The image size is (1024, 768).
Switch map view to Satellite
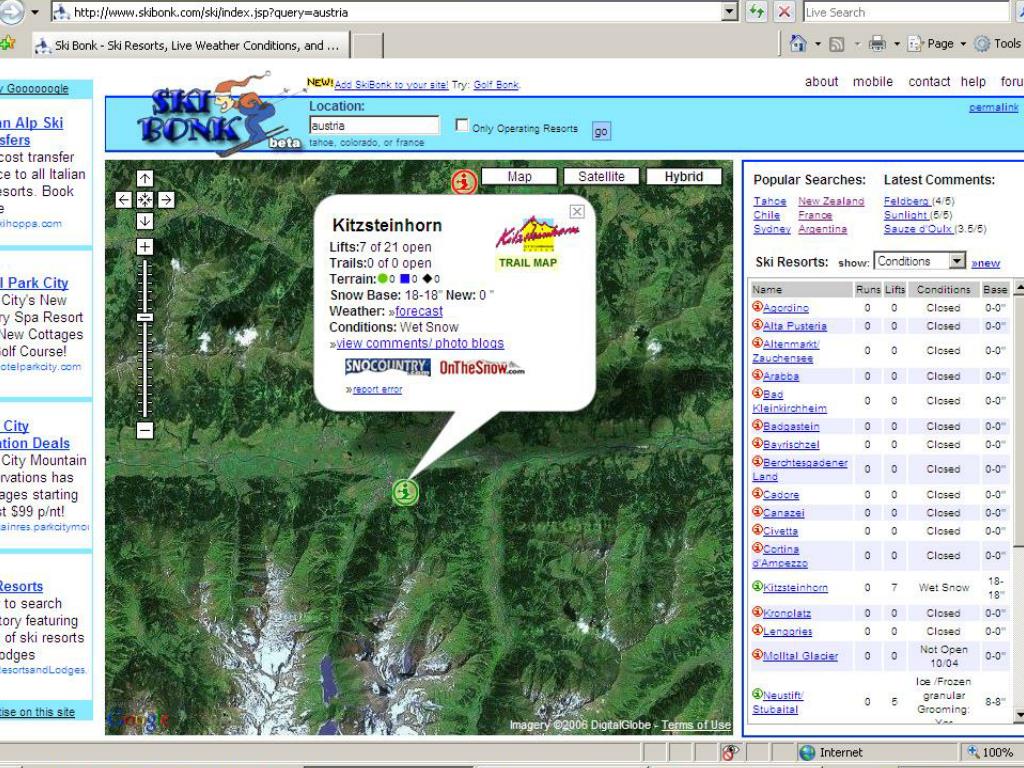(x=601, y=176)
